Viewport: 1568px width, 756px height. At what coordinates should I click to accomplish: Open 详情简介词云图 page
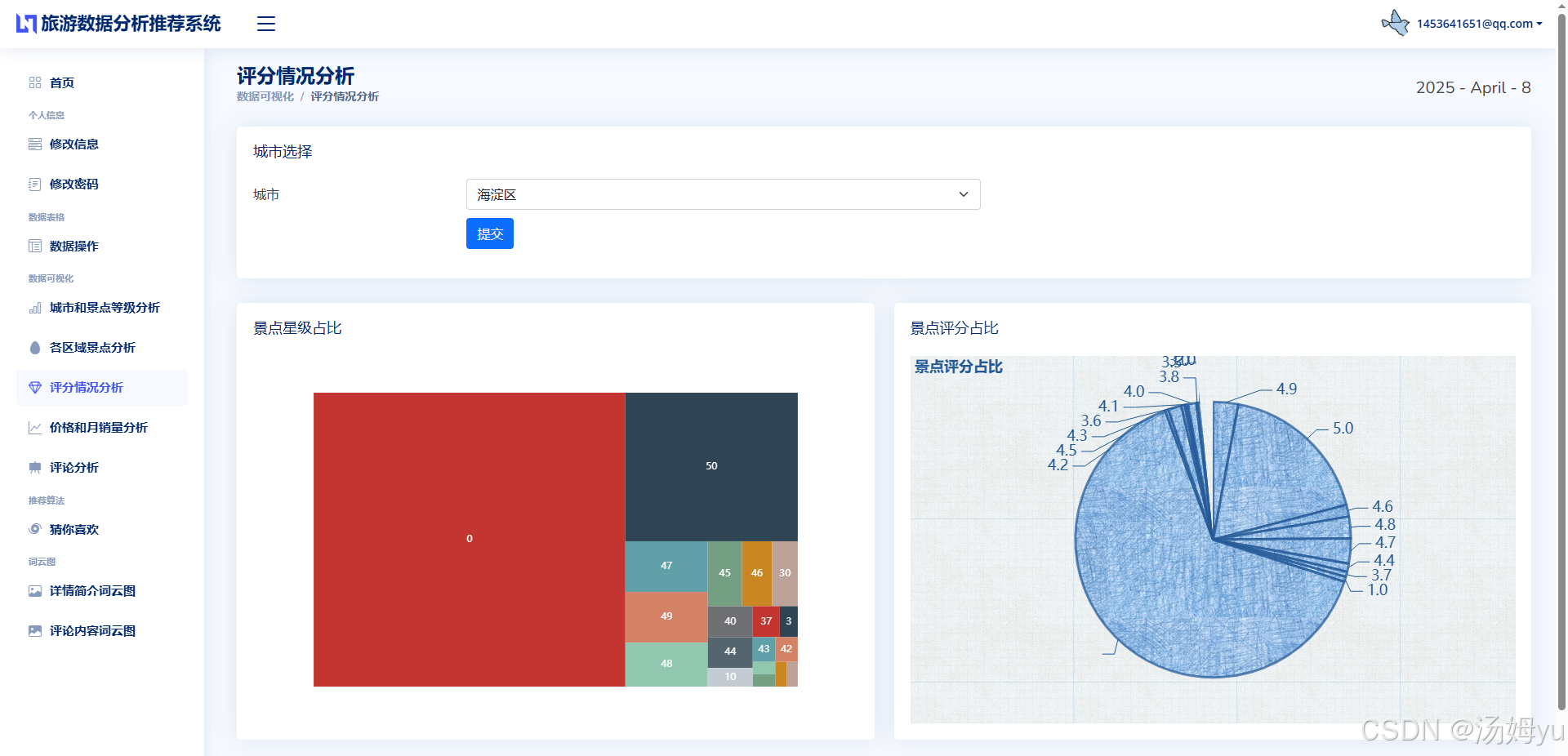pos(102,591)
